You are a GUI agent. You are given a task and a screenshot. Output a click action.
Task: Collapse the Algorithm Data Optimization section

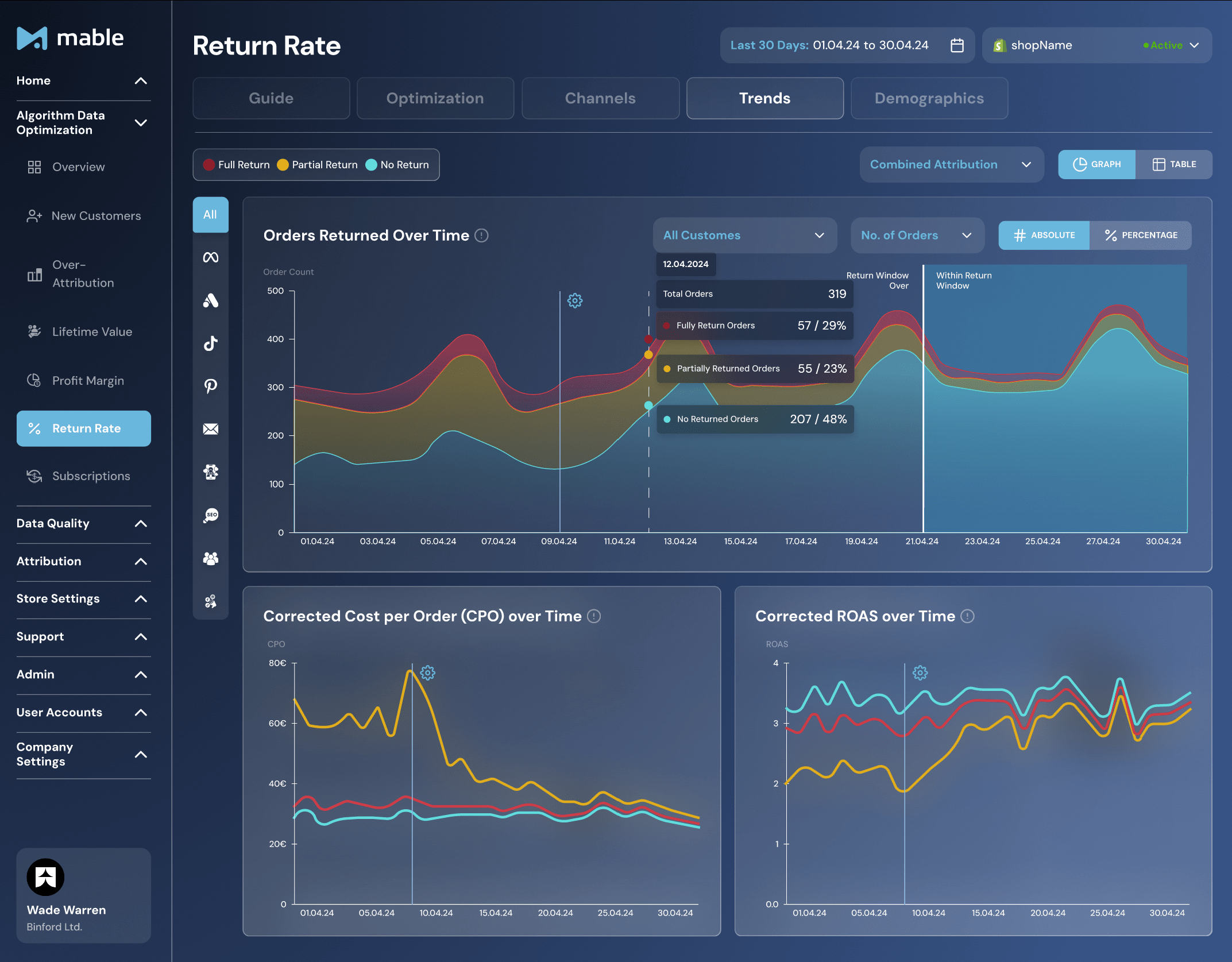tap(140, 122)
